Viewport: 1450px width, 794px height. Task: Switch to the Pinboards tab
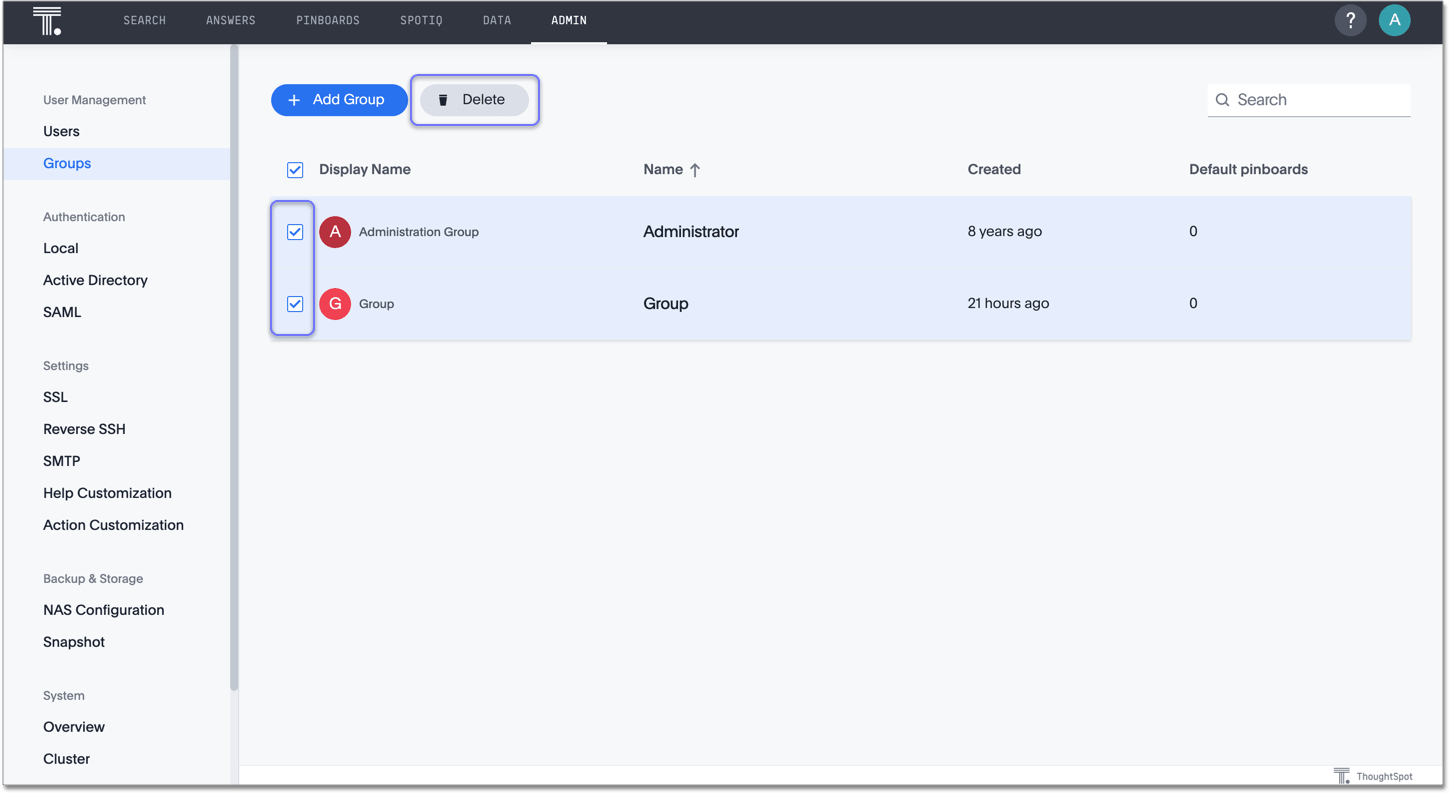tap(327, 20)
